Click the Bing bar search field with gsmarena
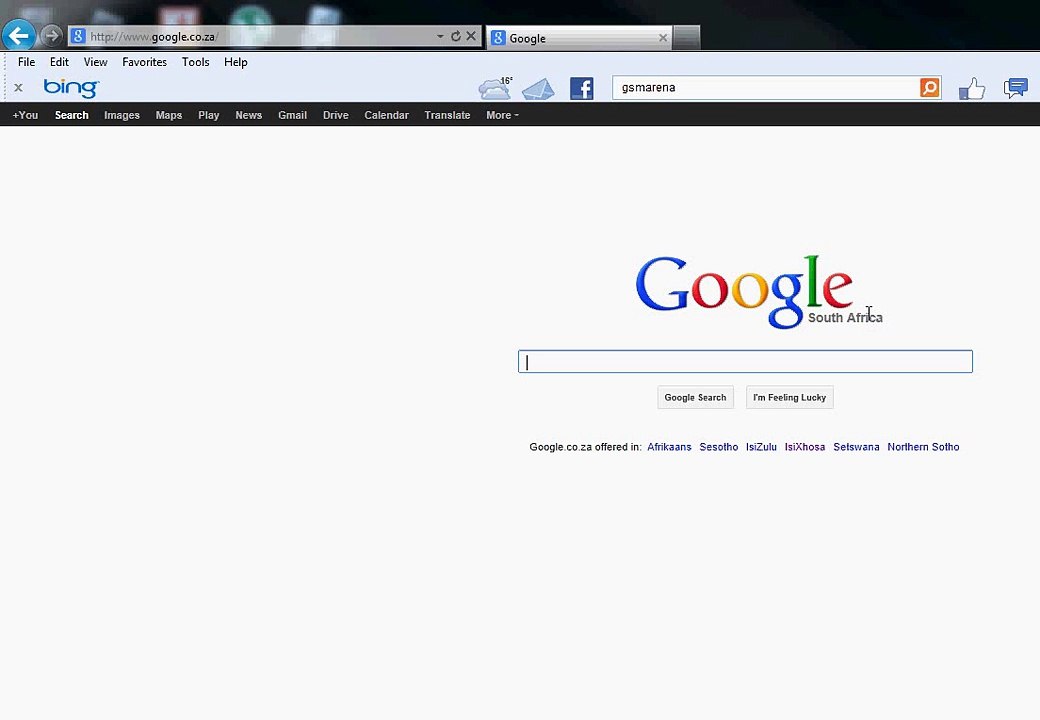Viewport: 1040px width, 720px height. pos(766,88)
